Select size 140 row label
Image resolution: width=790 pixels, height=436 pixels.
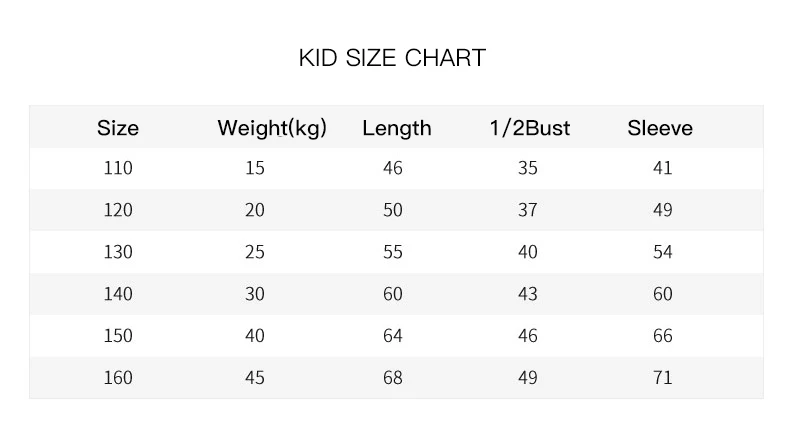click(118, 294)
